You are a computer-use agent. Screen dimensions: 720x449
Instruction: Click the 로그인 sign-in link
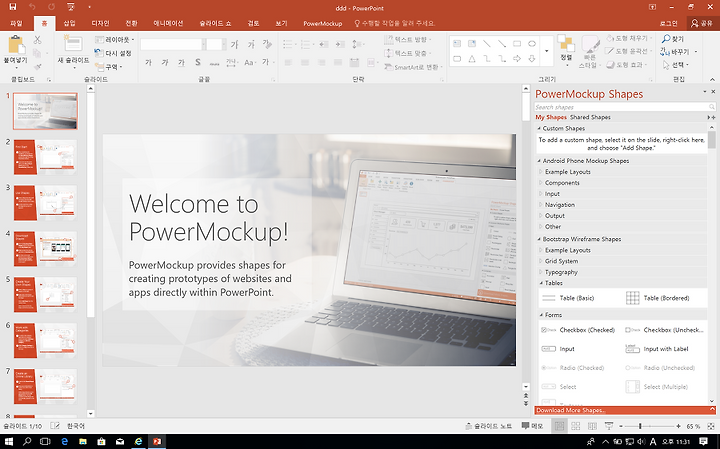[x=669, y=23]
